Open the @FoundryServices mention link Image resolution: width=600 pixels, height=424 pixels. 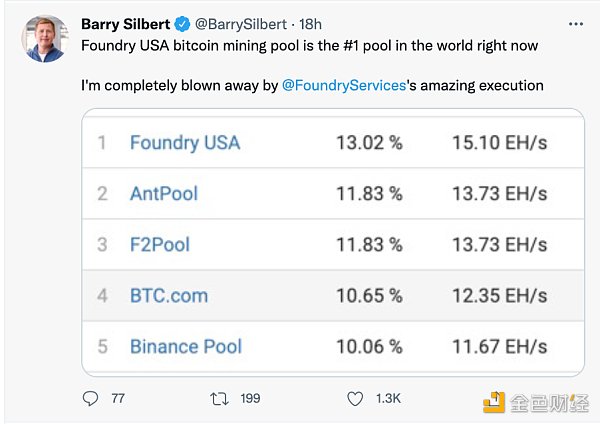[344, 85]
